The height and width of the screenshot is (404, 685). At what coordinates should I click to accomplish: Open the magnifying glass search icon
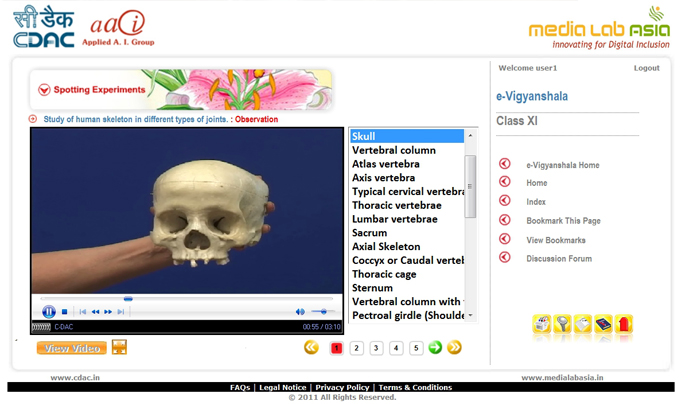562,324
